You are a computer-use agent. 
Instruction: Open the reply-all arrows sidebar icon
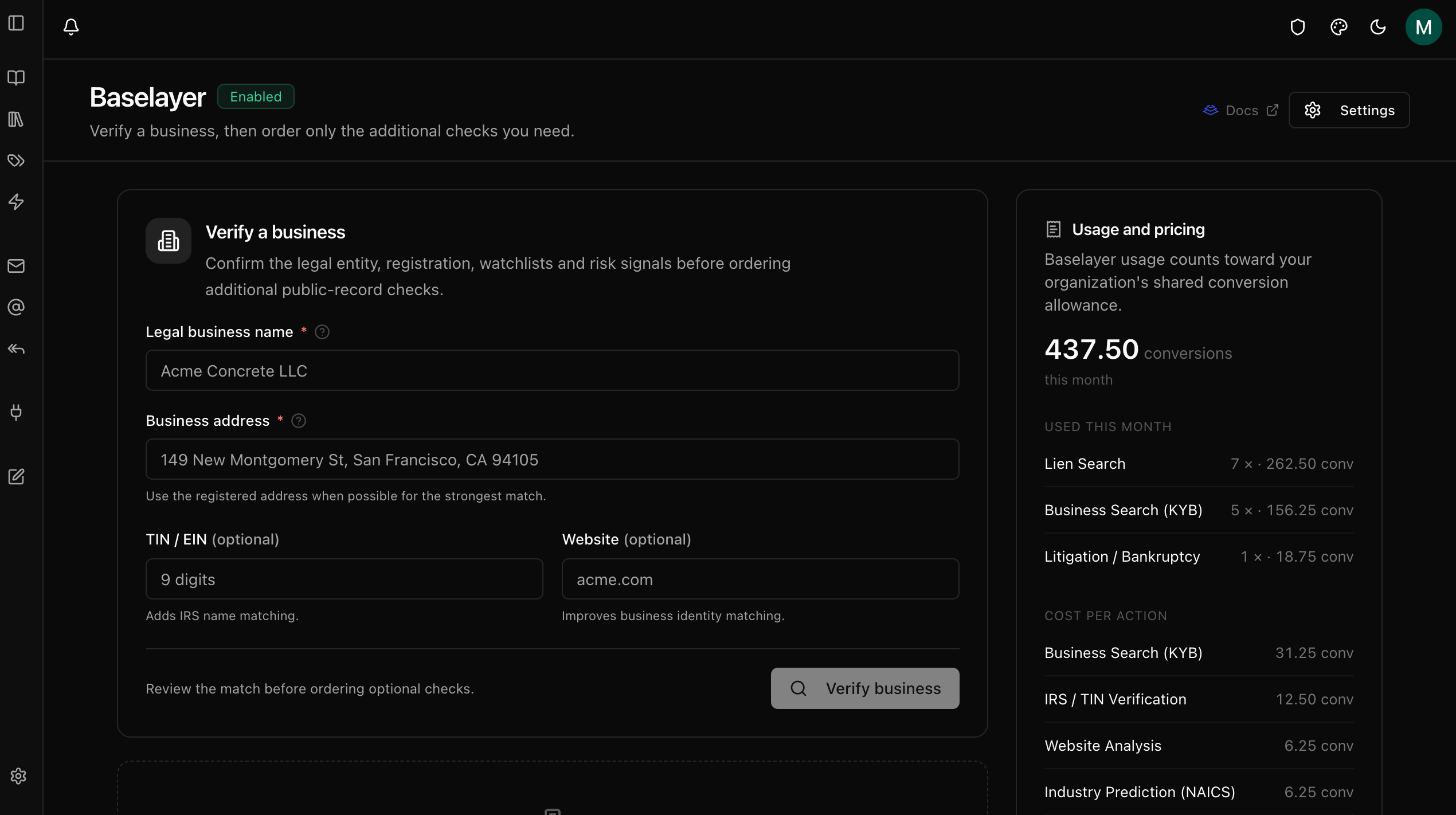16,348
